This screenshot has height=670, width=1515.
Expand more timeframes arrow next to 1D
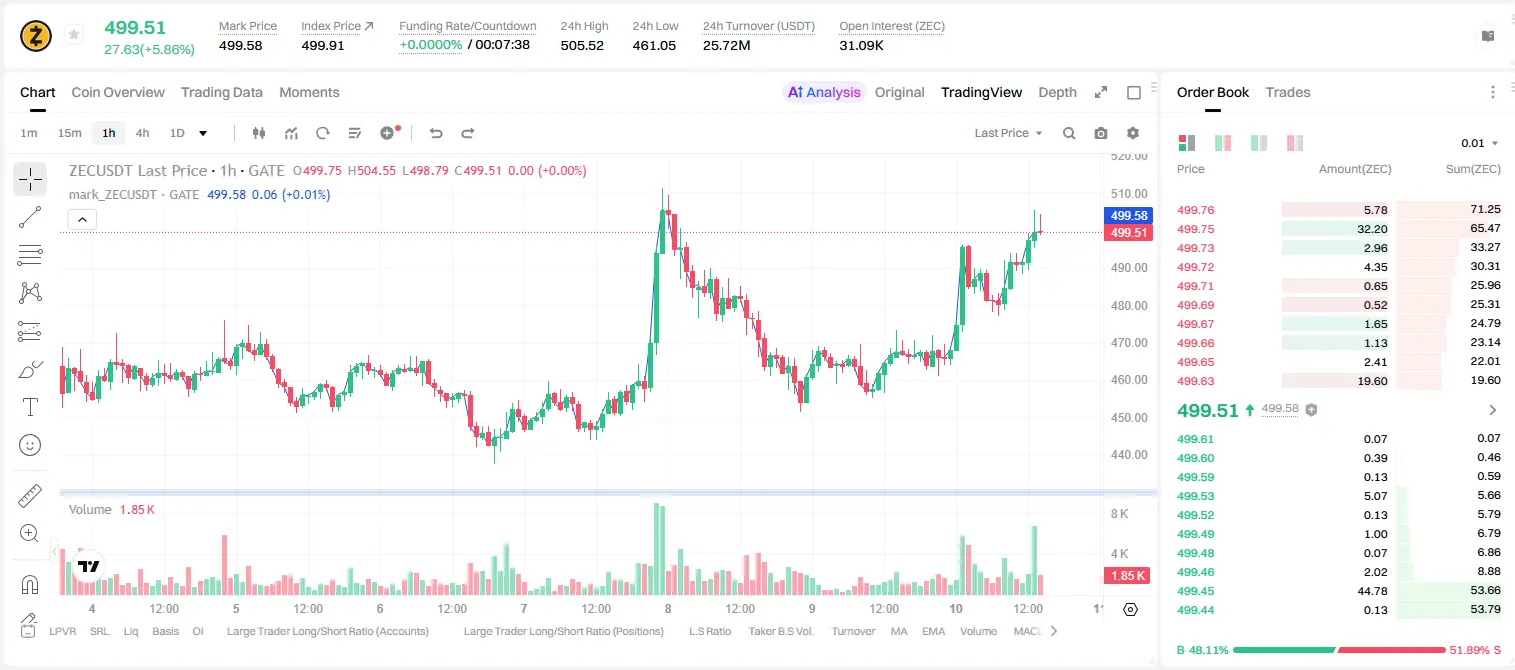pos(203,133)
